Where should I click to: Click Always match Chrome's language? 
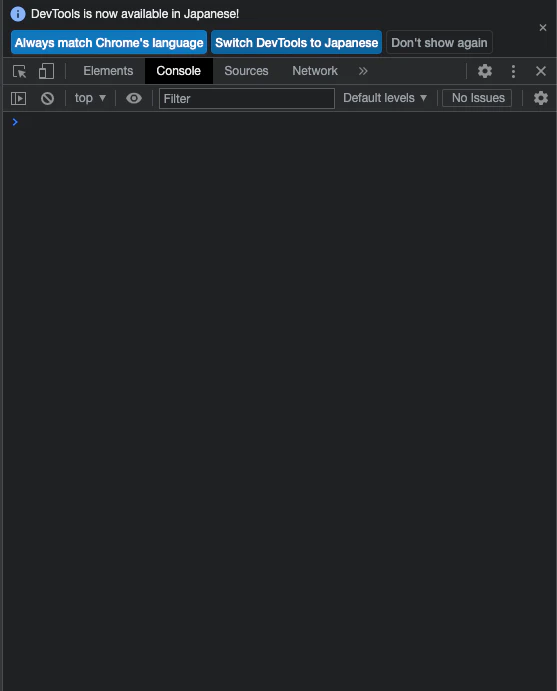[x=109, y=42]
